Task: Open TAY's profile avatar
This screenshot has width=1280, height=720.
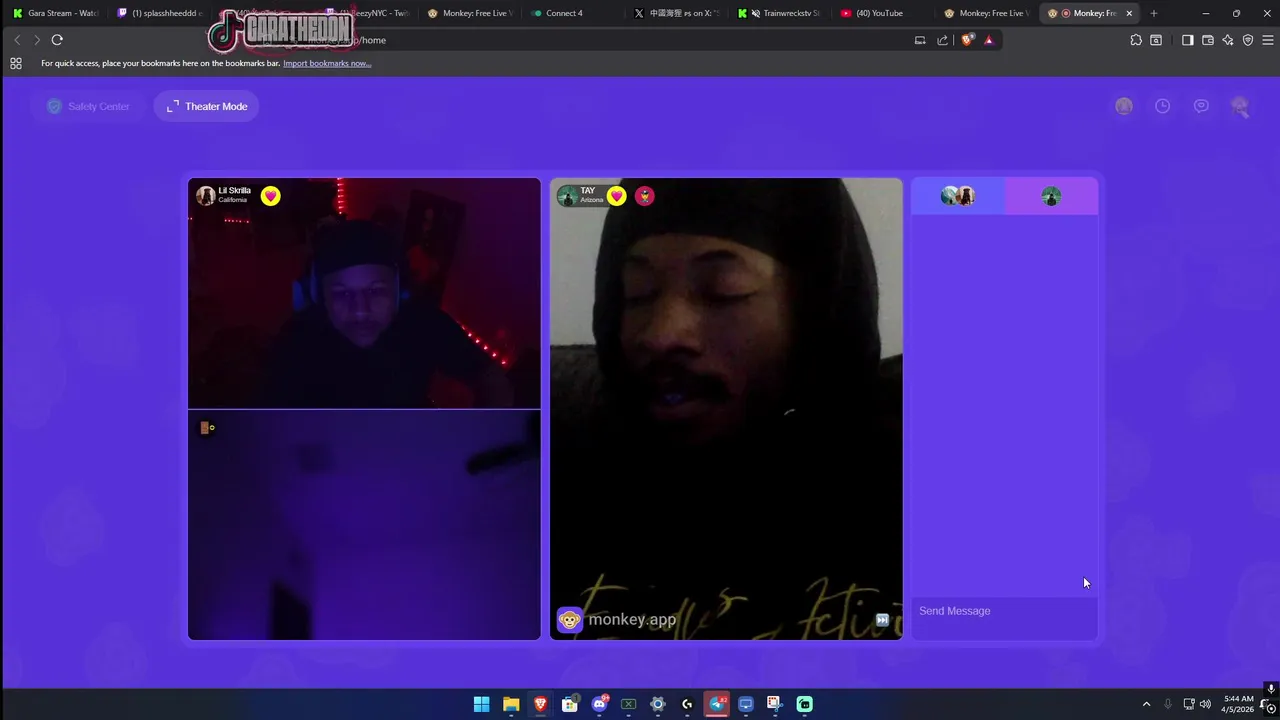Action: tap(567, 195)
